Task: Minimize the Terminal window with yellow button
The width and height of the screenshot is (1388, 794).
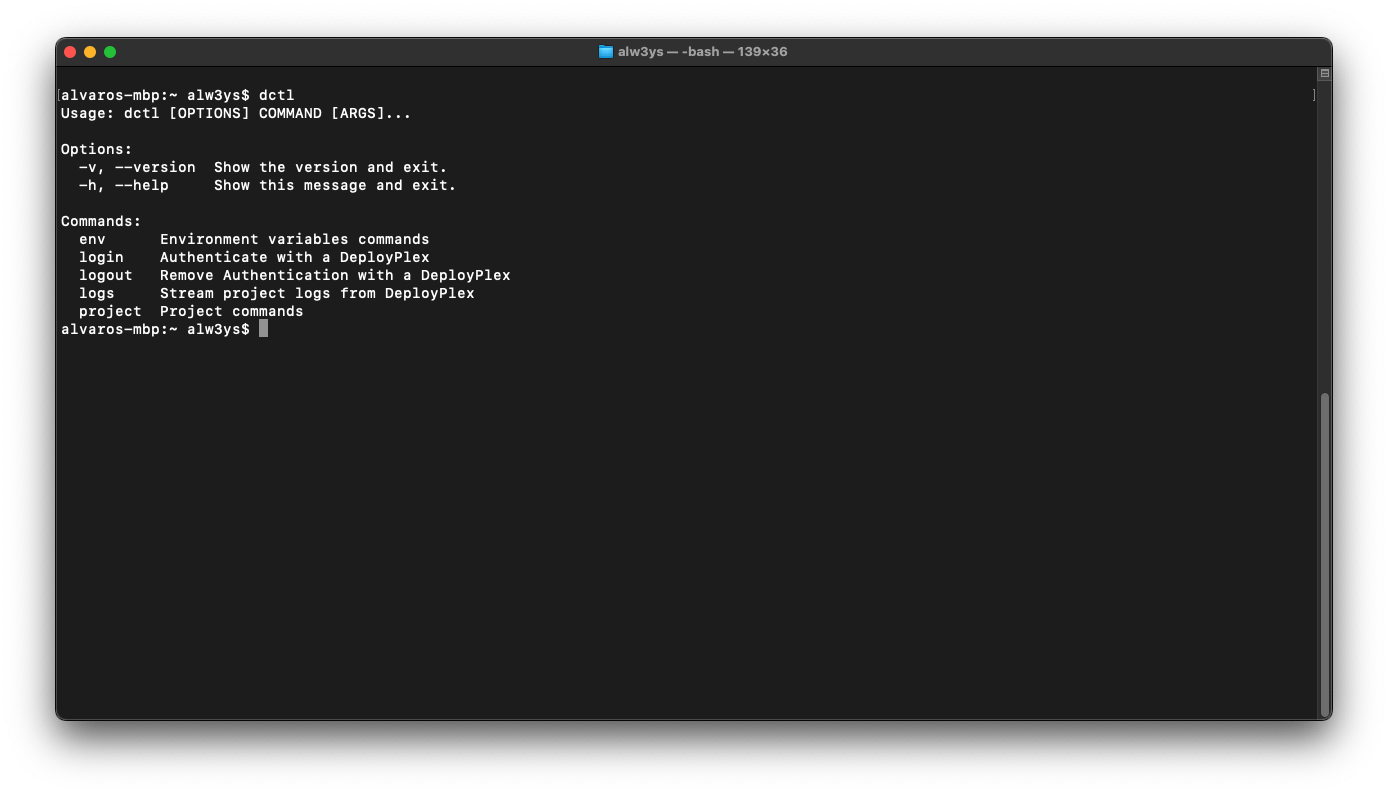Action: [x=90, y=52]
